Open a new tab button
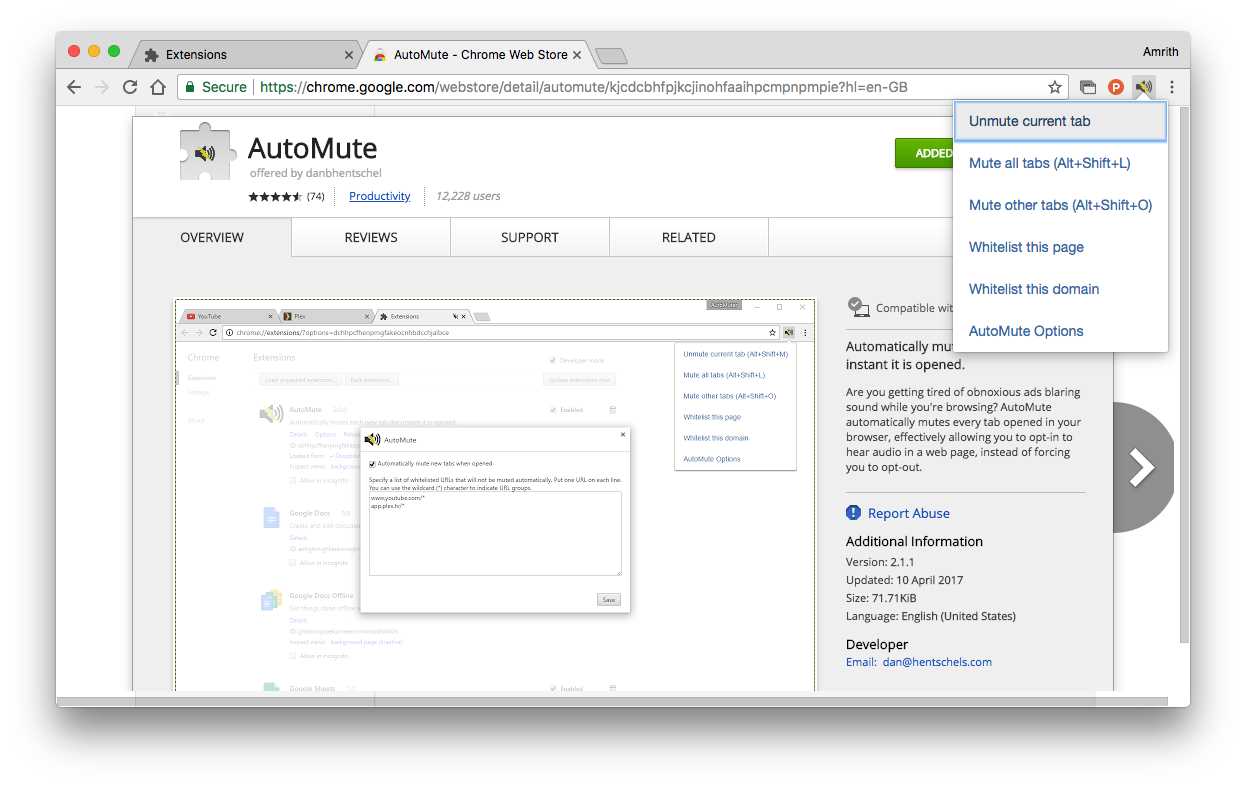Screen dimensions: 1246x787 point(610,55)
